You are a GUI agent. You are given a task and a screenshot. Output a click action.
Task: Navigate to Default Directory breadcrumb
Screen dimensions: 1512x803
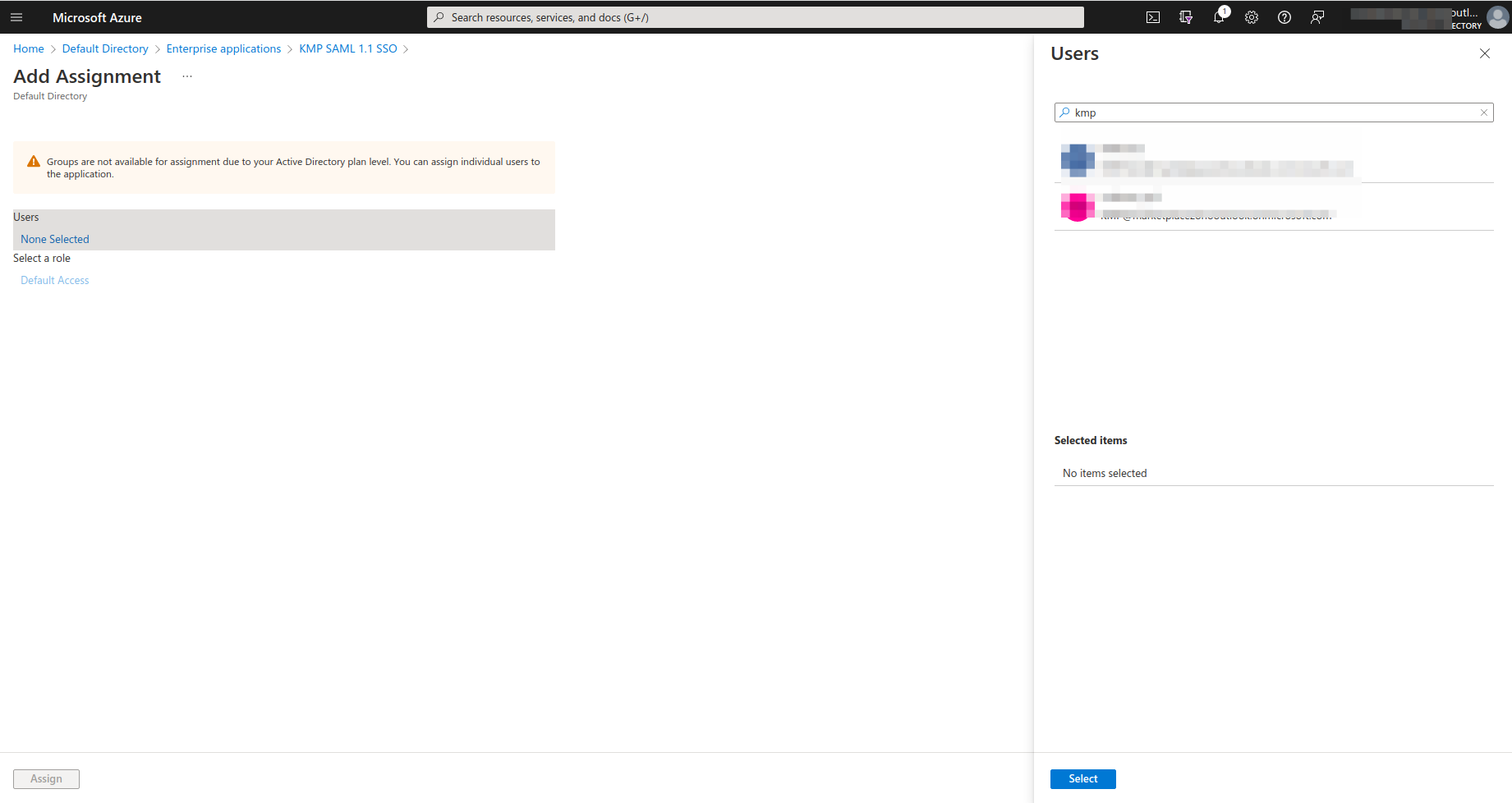[x=105, y=48]
